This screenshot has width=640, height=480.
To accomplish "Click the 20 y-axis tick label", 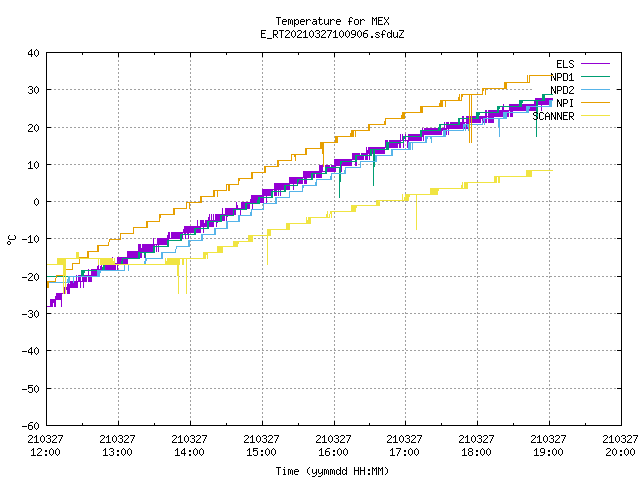I will point(33,128).
